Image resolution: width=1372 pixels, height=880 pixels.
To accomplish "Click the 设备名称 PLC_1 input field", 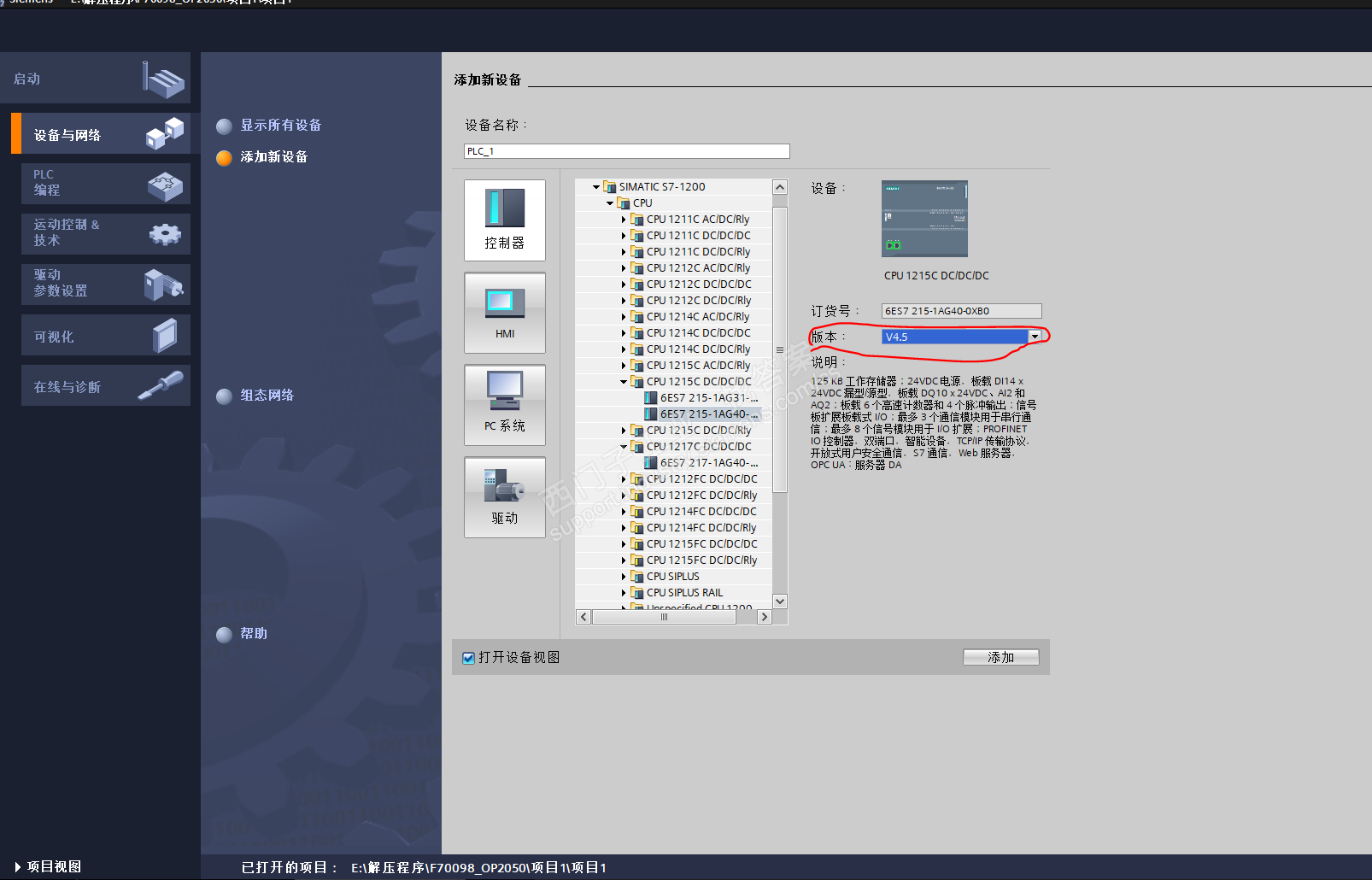I will (627, 151).
